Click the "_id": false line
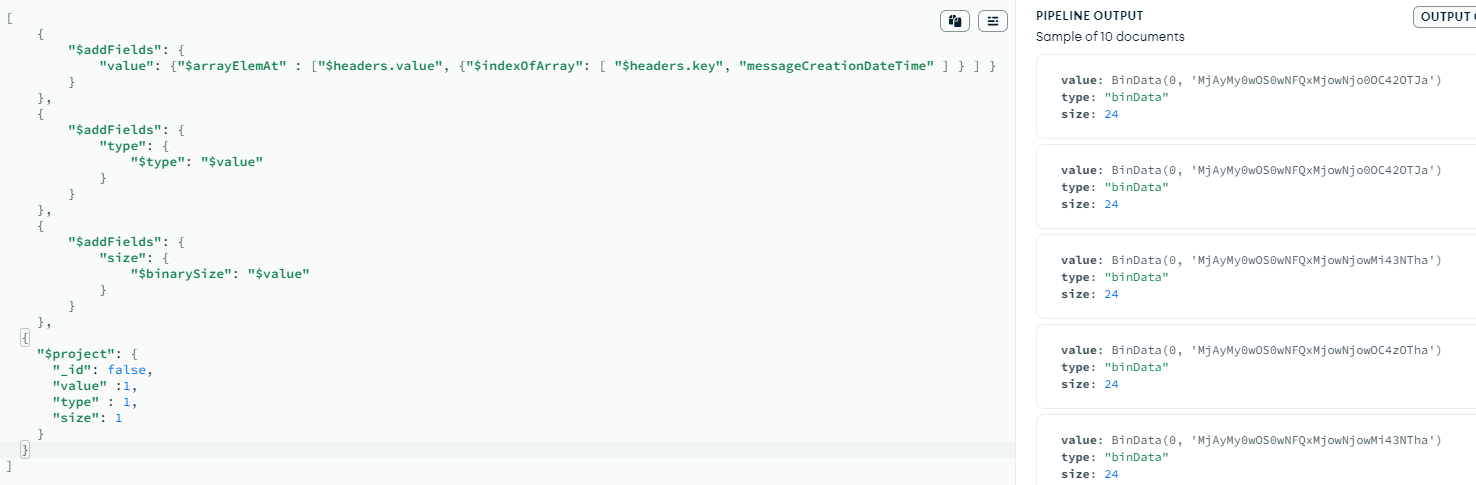This screenshot has width=1476, height=485. coord(103,370)
